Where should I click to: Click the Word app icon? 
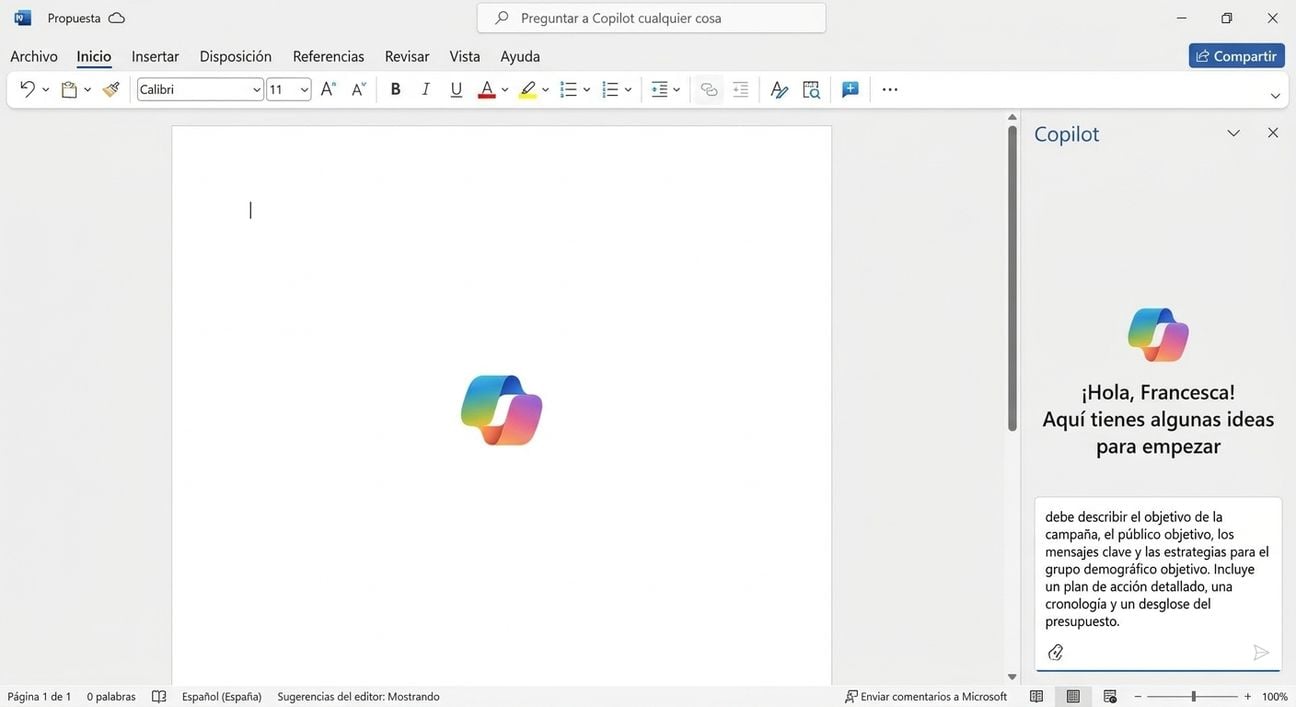[x=23, y=18]
